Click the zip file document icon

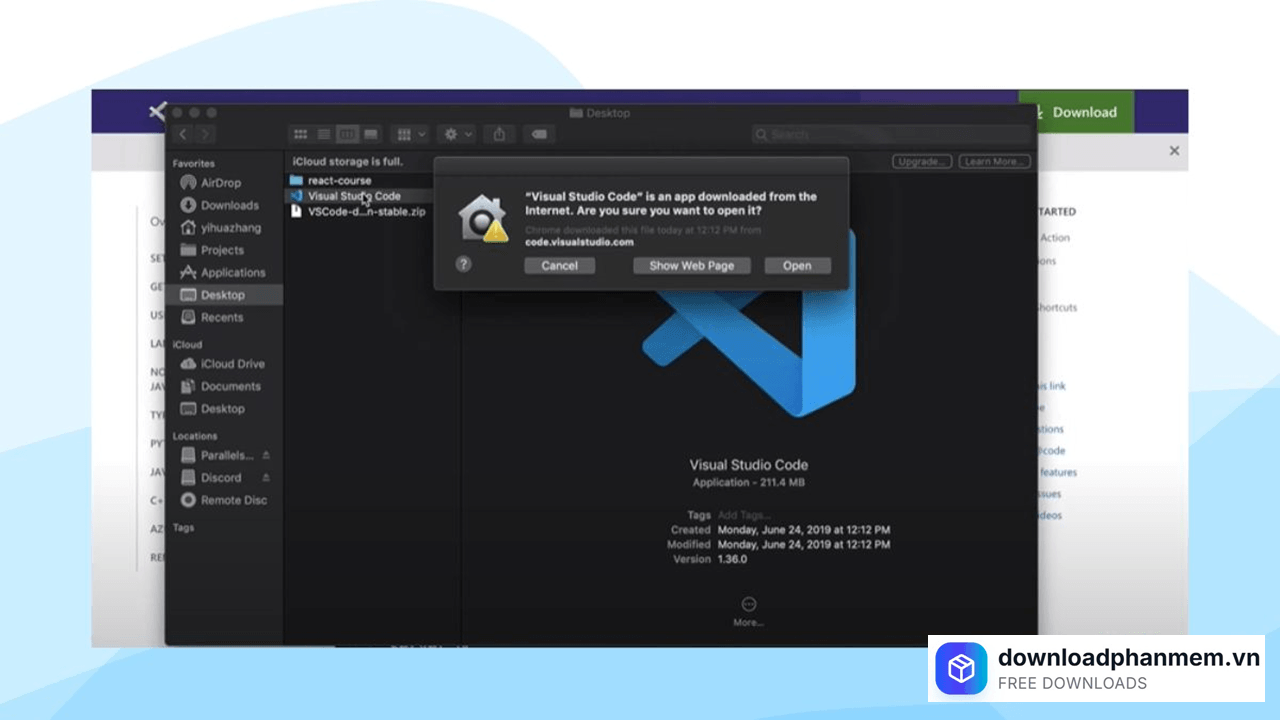pyautogui.click(x=296, y=212)
